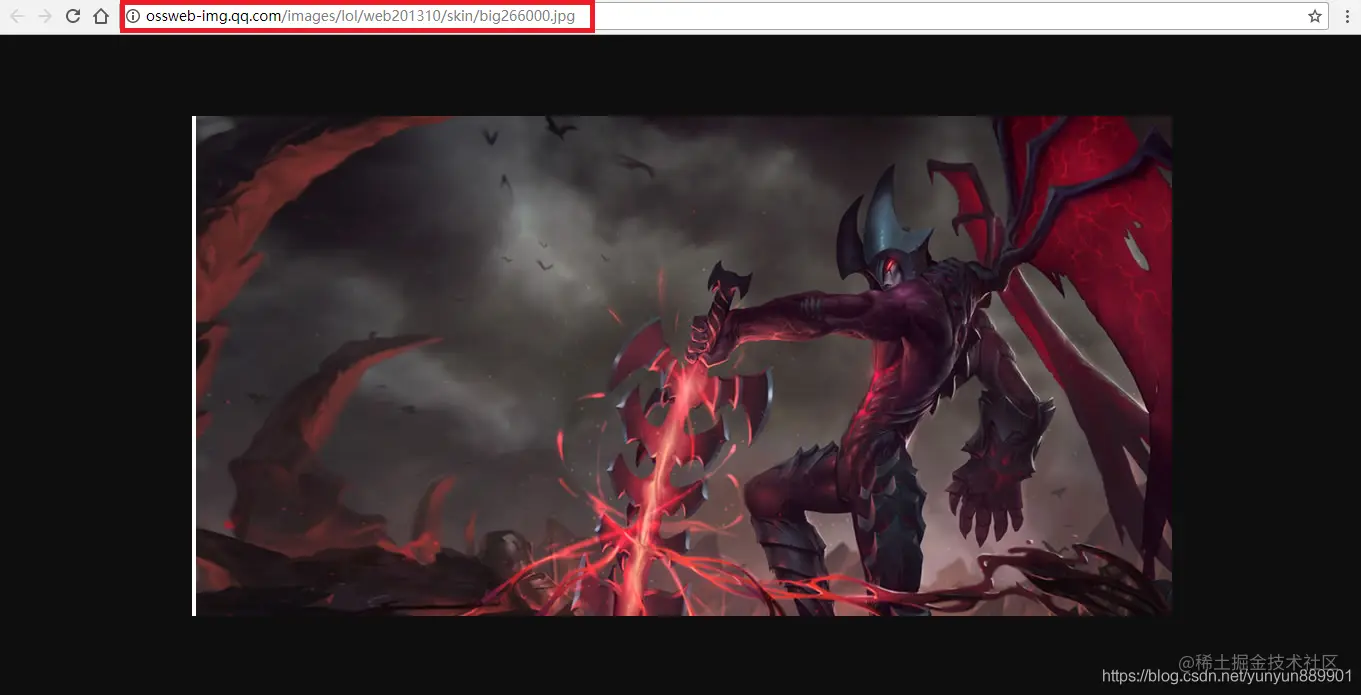Viewport: 1361px width, 695px height.
Task: Bookmark this page with the star icon
Action: point(1315,16)
